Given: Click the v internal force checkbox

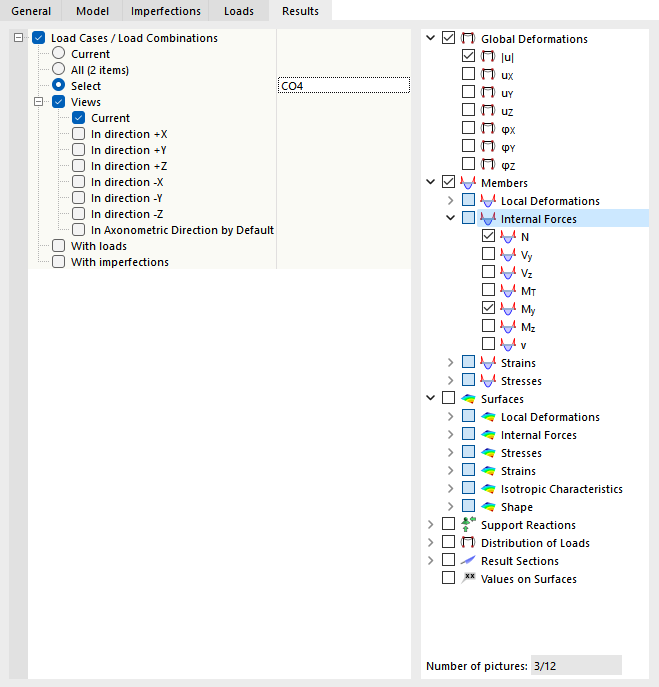Looking at the screenshot, I should pos(488,344).
